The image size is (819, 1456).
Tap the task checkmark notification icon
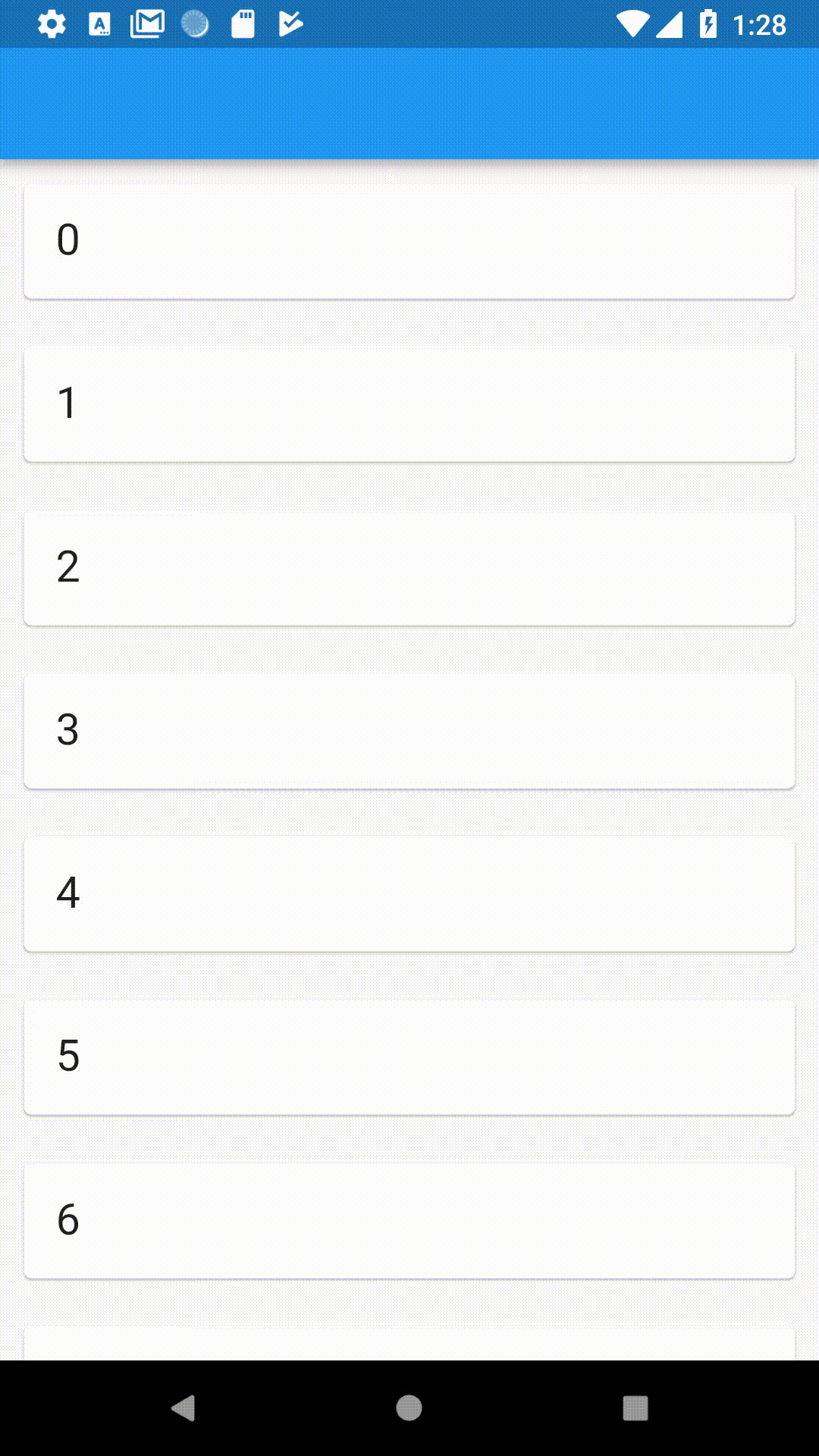[290, 24]
